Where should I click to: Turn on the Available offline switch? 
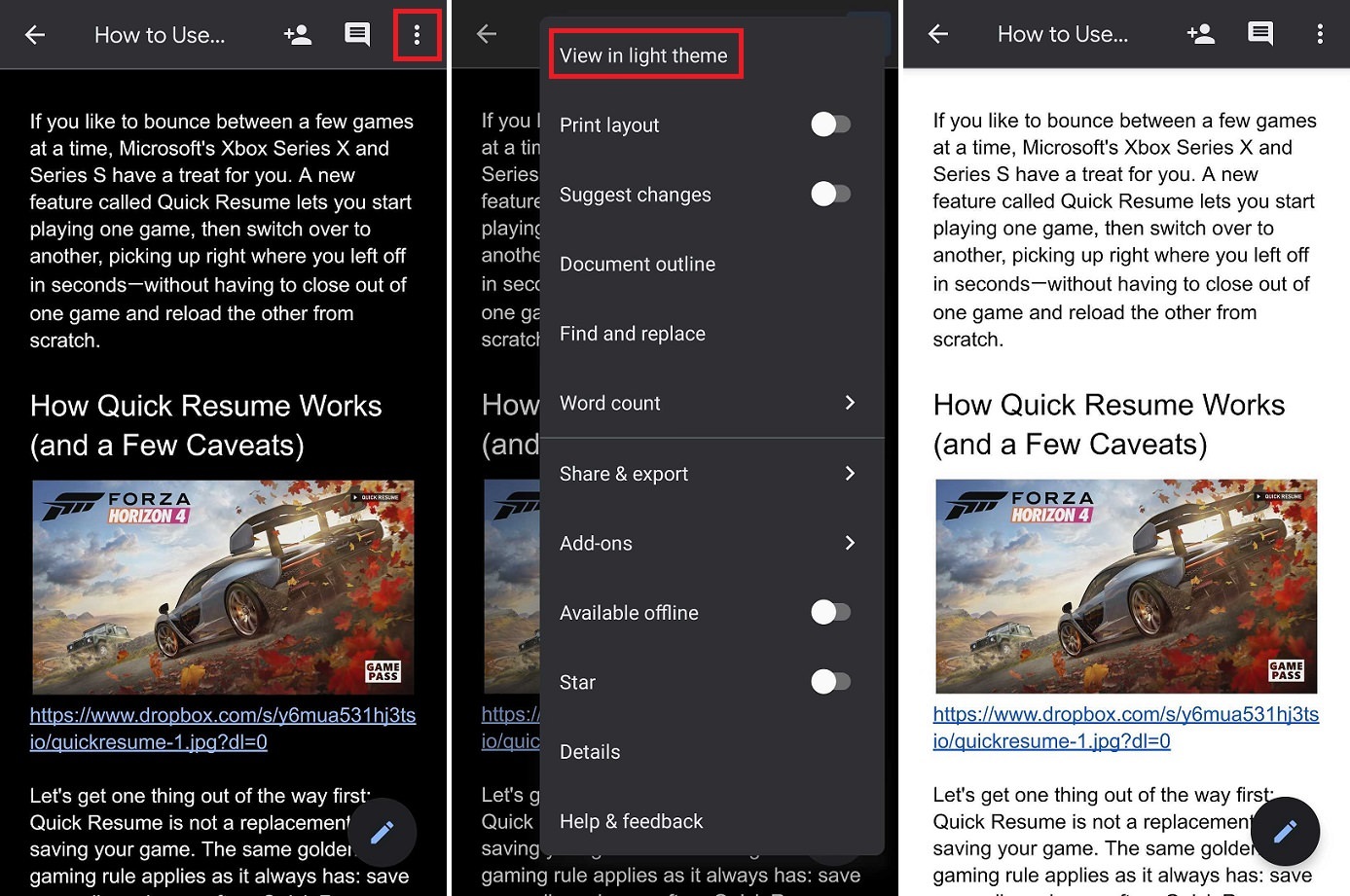click(830, 612)
